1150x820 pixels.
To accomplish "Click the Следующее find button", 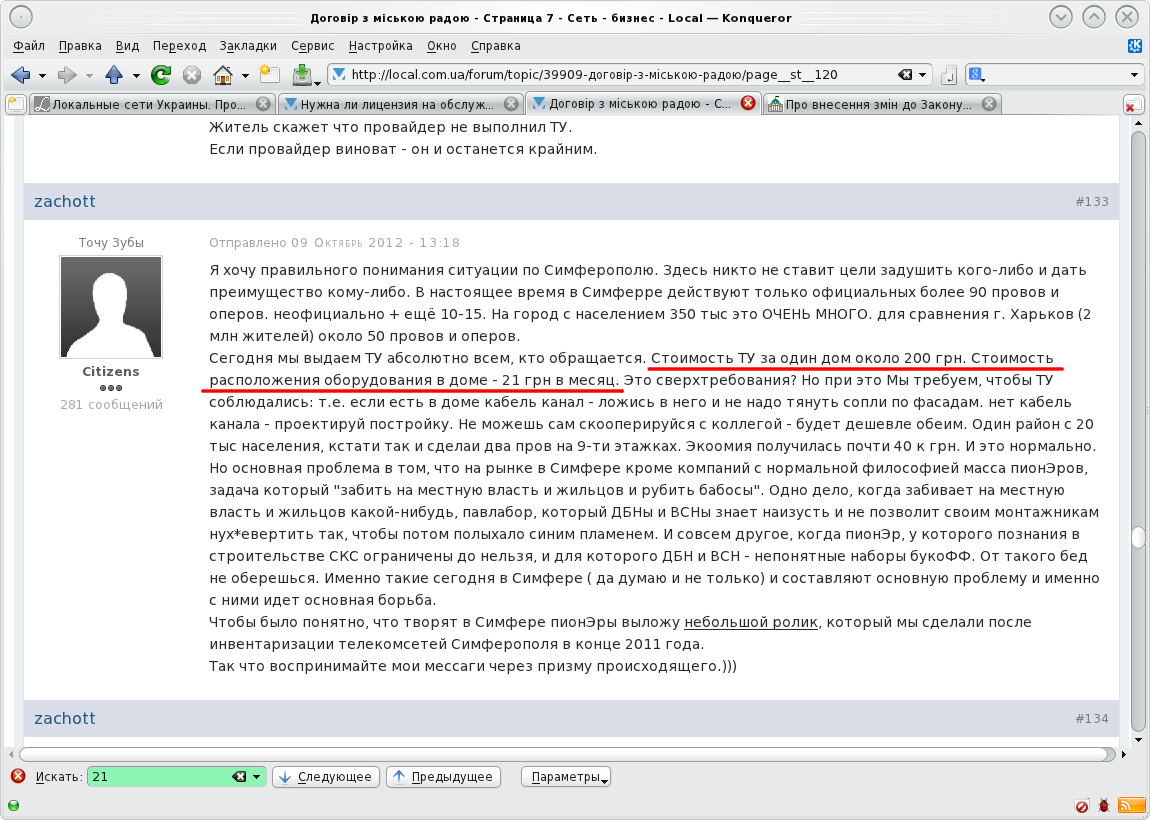I will point(325,777).
